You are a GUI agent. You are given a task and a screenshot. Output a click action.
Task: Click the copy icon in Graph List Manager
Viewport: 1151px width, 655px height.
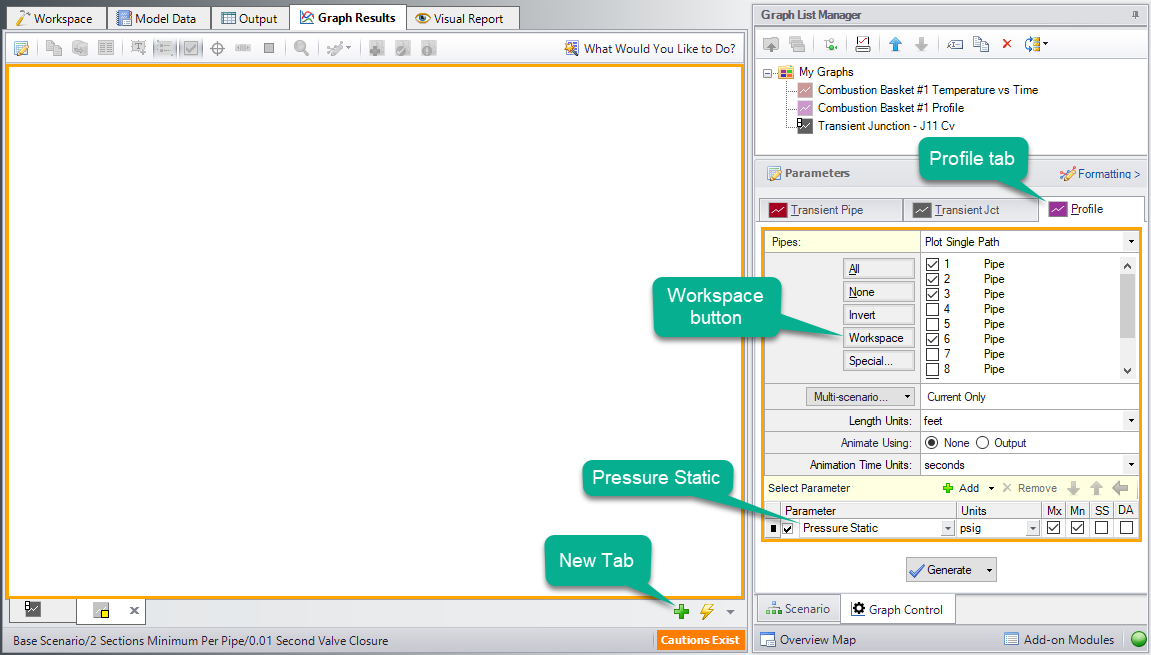point(981,44)
